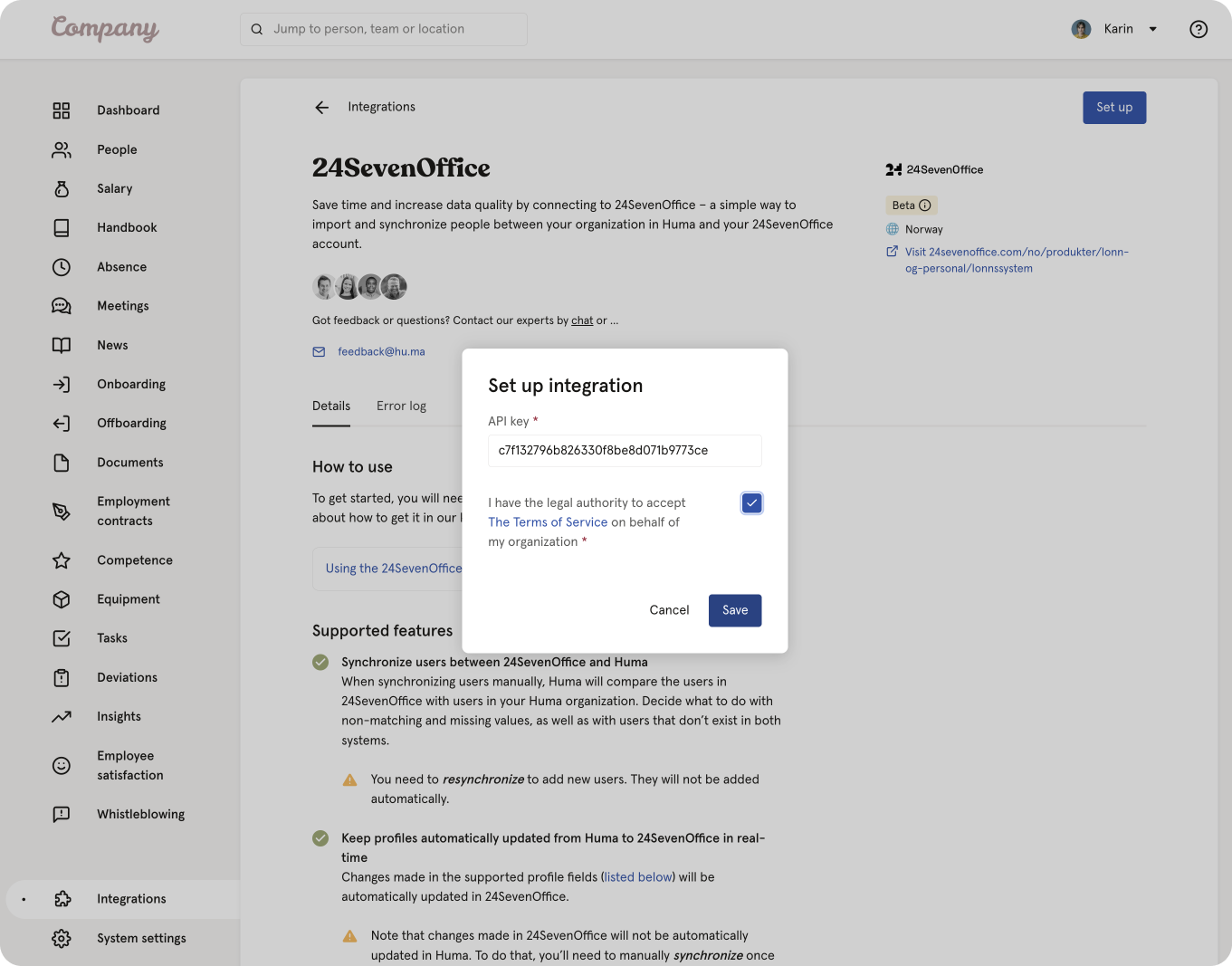Screen dimensions: 1232x966
Task: Save the integration setup
Action: point(735,610)
